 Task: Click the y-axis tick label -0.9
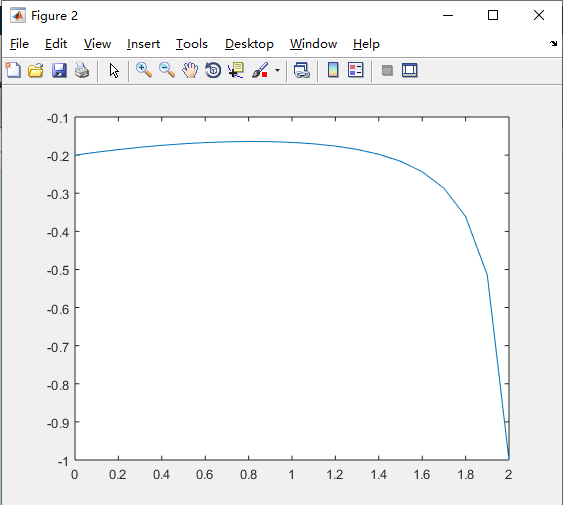[58, 423]
